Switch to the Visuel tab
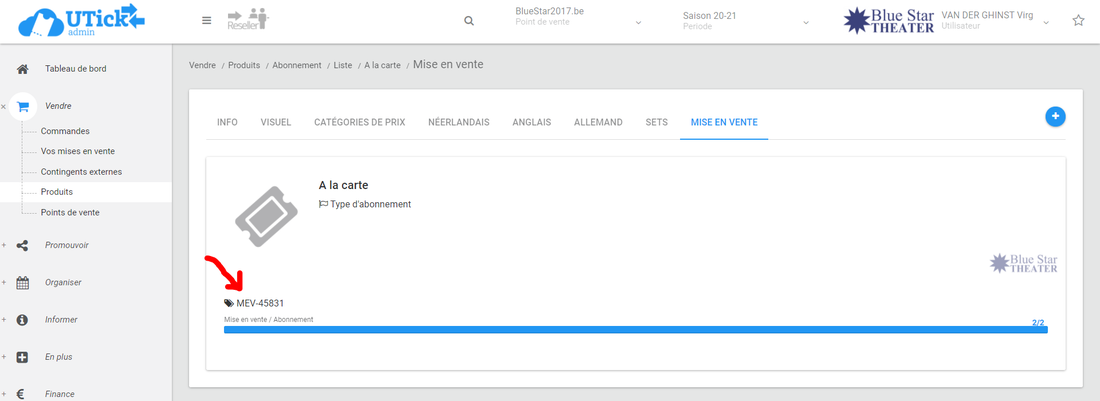Image resolution: width=1100 pixels, height=401 pixels. (276, 122)
